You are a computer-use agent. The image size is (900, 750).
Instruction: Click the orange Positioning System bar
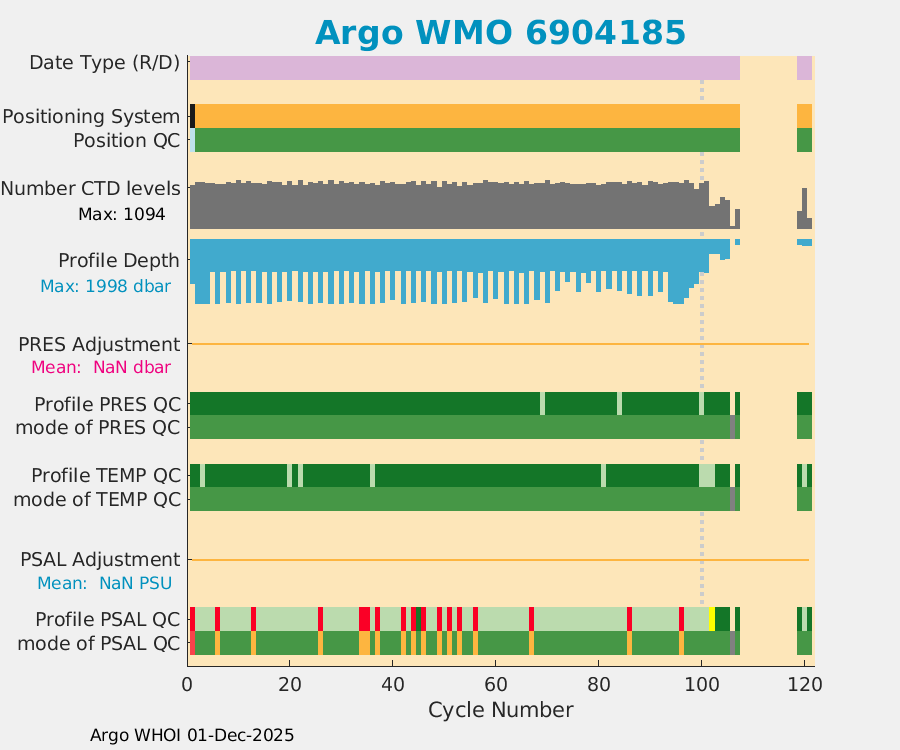pos(466,115)
